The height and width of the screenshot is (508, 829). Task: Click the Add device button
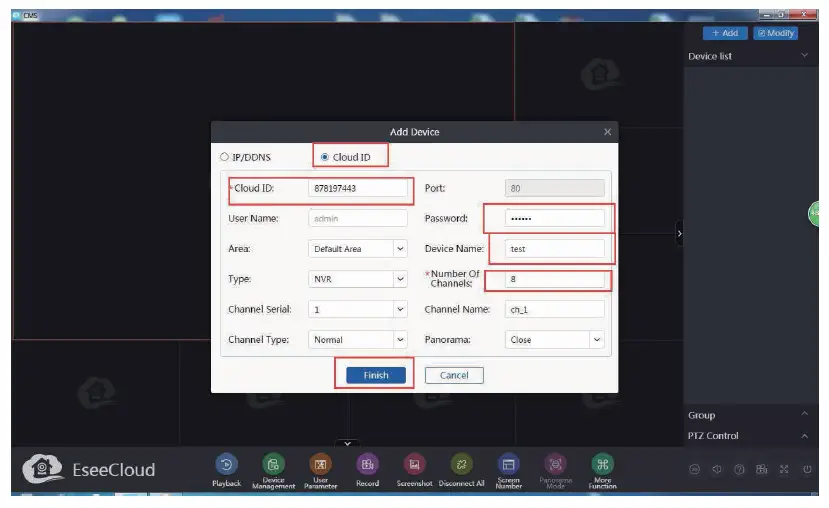725,33
